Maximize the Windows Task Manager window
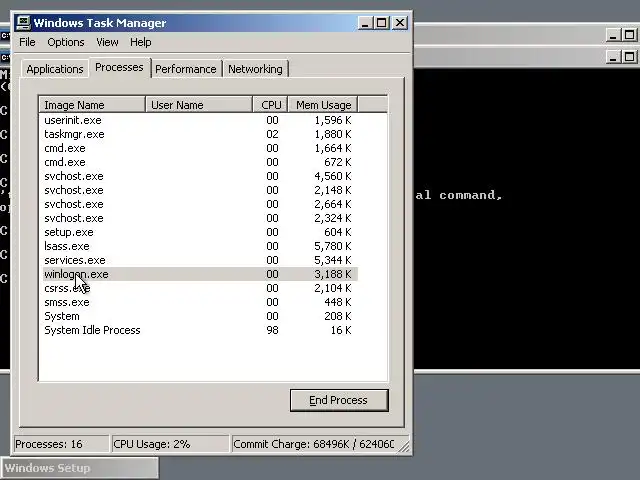Screen dimensions: 640x480 coord(382,23)
